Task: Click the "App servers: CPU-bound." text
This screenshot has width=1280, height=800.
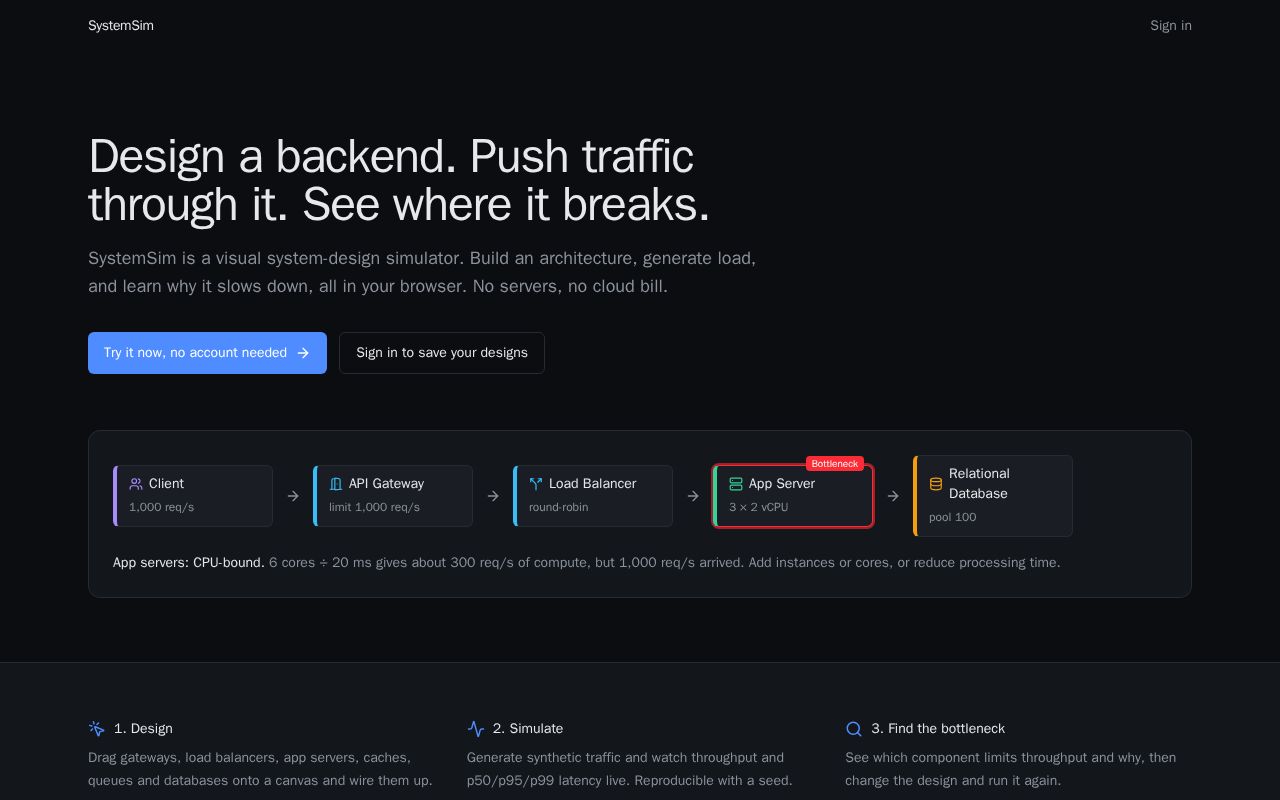Action: [x=189, y=563]
